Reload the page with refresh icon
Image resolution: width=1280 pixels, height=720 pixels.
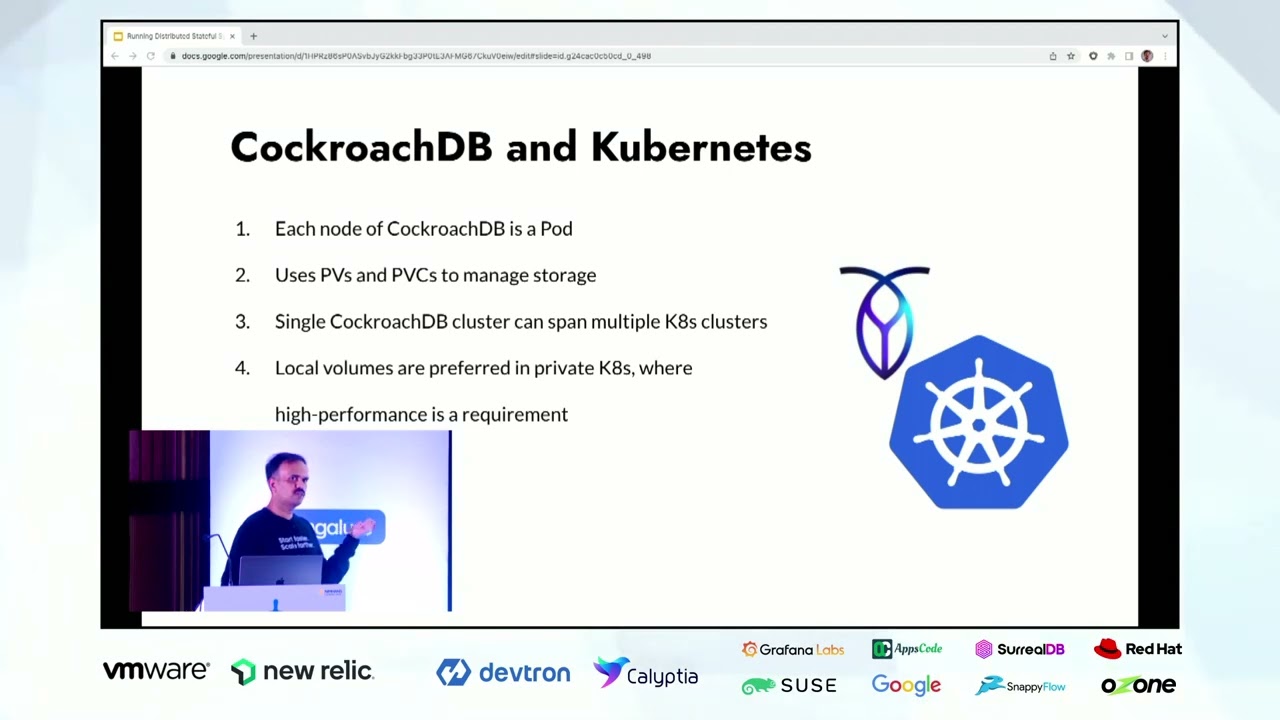pos(150,56)
